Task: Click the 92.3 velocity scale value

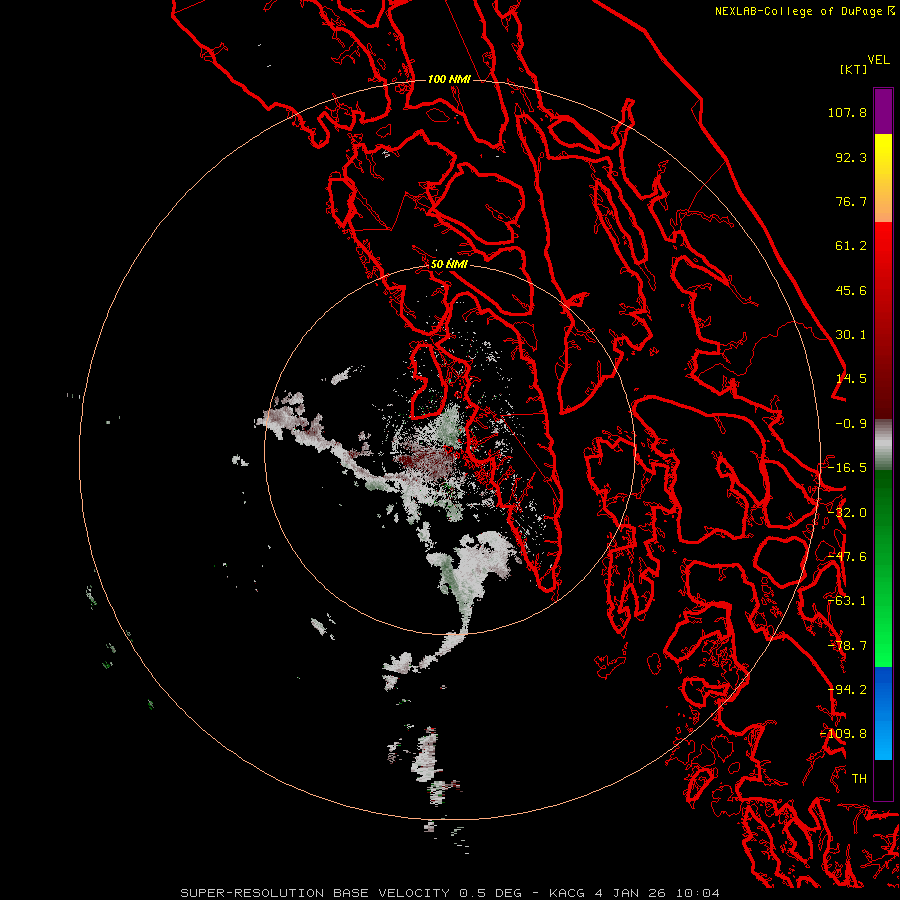Action: click(x=851, y=157)
